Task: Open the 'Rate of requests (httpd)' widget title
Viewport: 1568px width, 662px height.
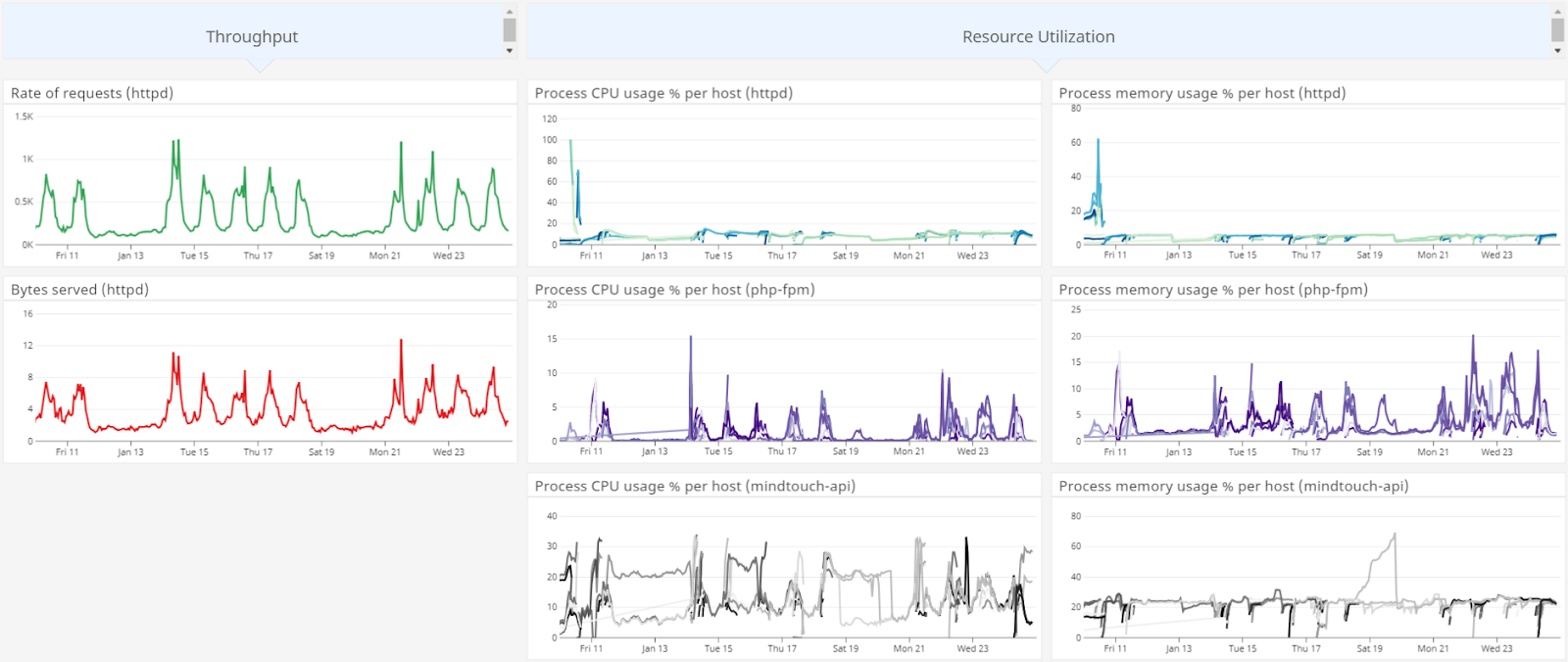Action: click(x=92, y=93)
